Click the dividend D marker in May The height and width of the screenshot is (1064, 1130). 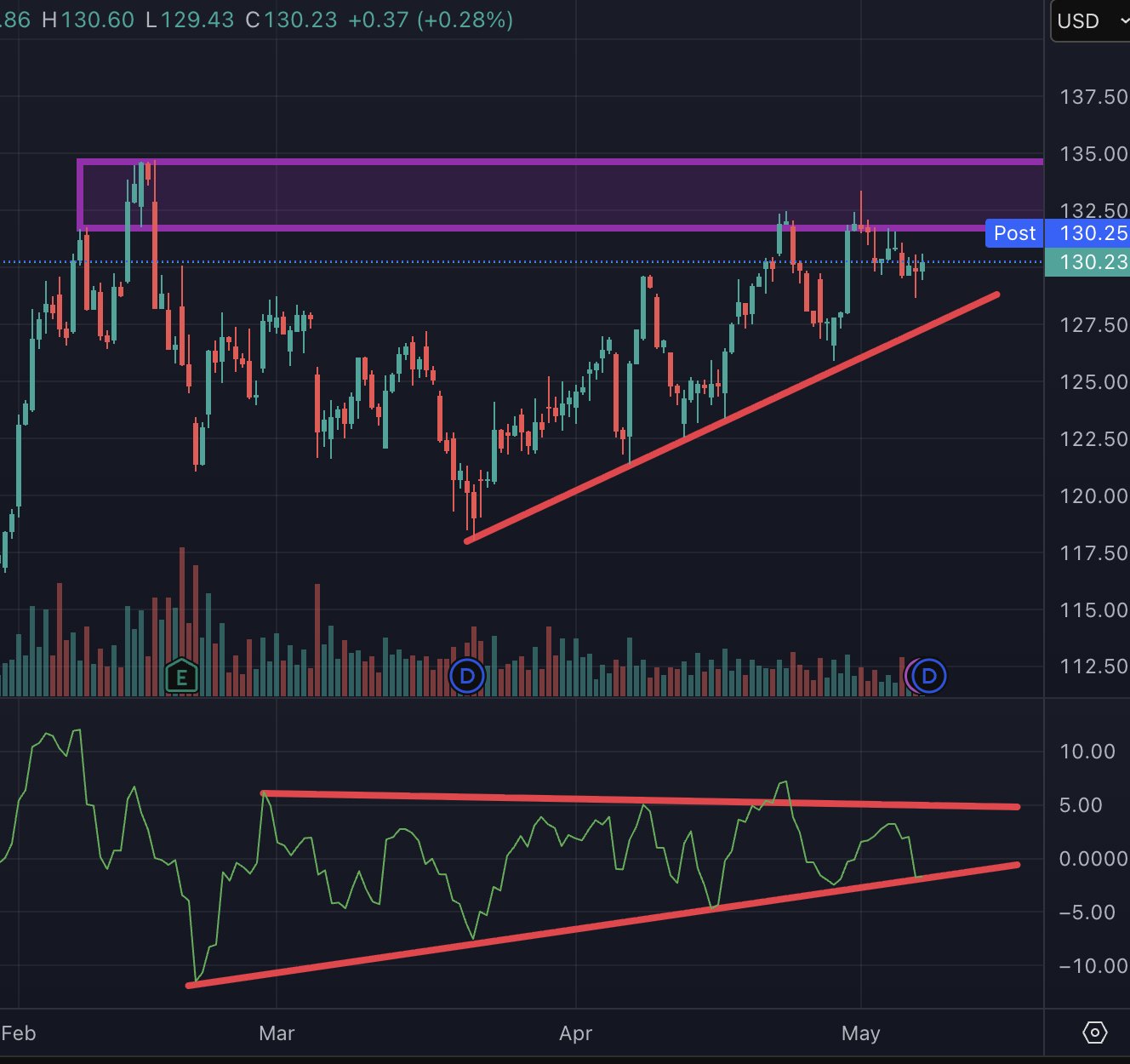pos(929,677)
